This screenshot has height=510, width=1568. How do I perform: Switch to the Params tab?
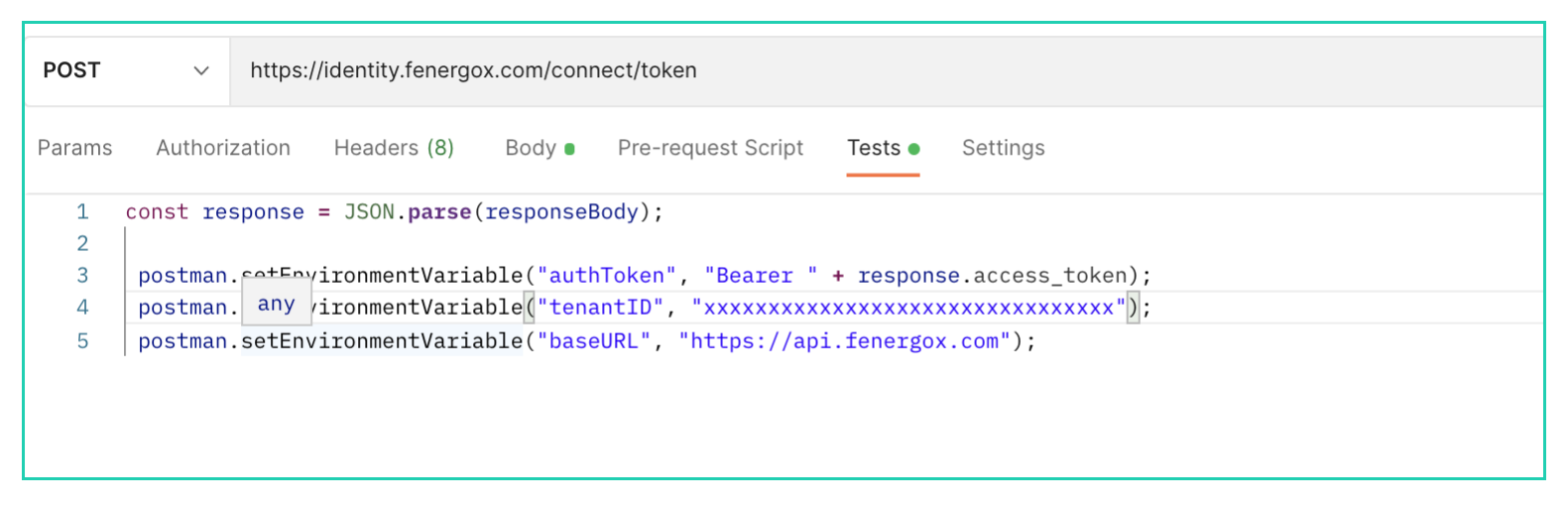74,148
